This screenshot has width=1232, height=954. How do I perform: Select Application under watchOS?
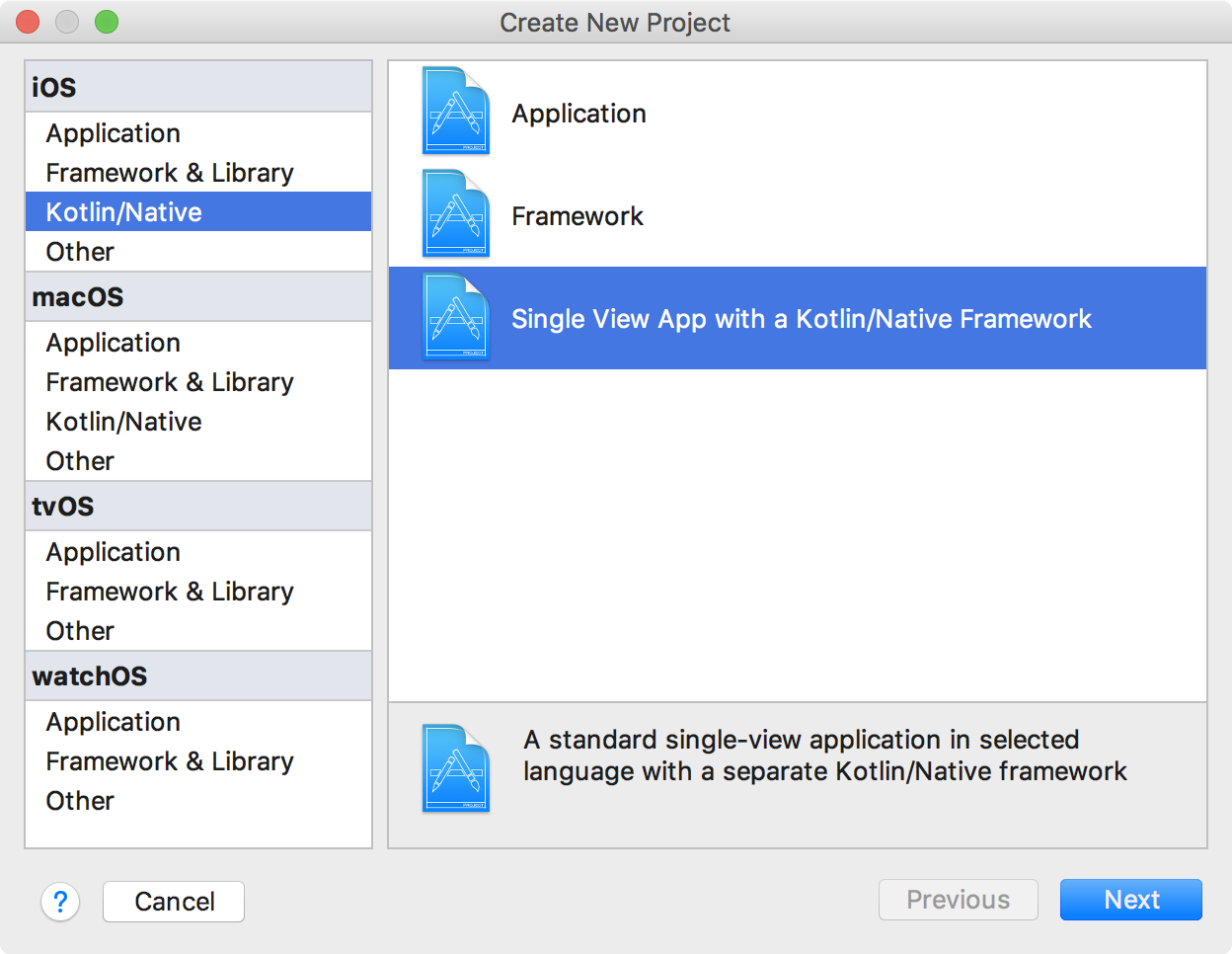198,721
